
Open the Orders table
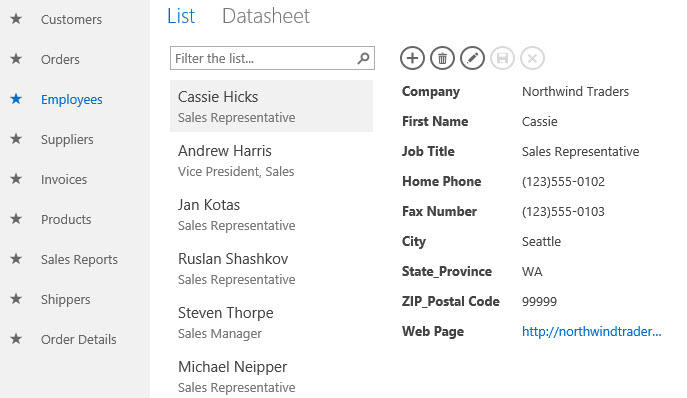pos(60,60)
